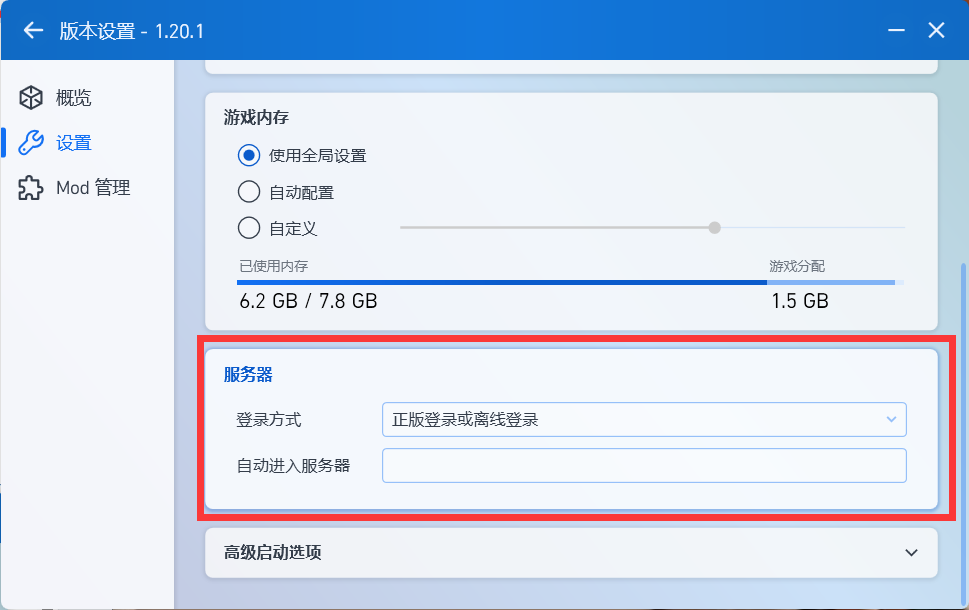
Task: Click the chevron in the login method combo box
Action: (x=891, y=419)
